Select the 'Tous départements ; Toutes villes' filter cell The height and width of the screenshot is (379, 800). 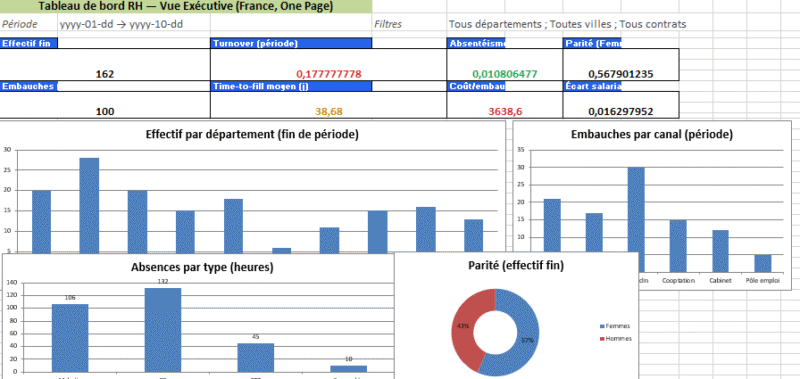[567, 24]
